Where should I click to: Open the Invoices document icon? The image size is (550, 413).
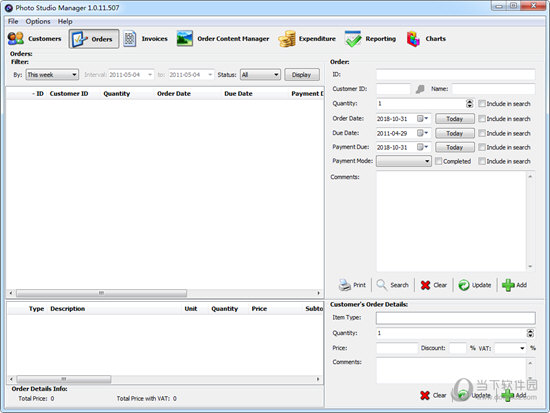[x=129, y=39]
